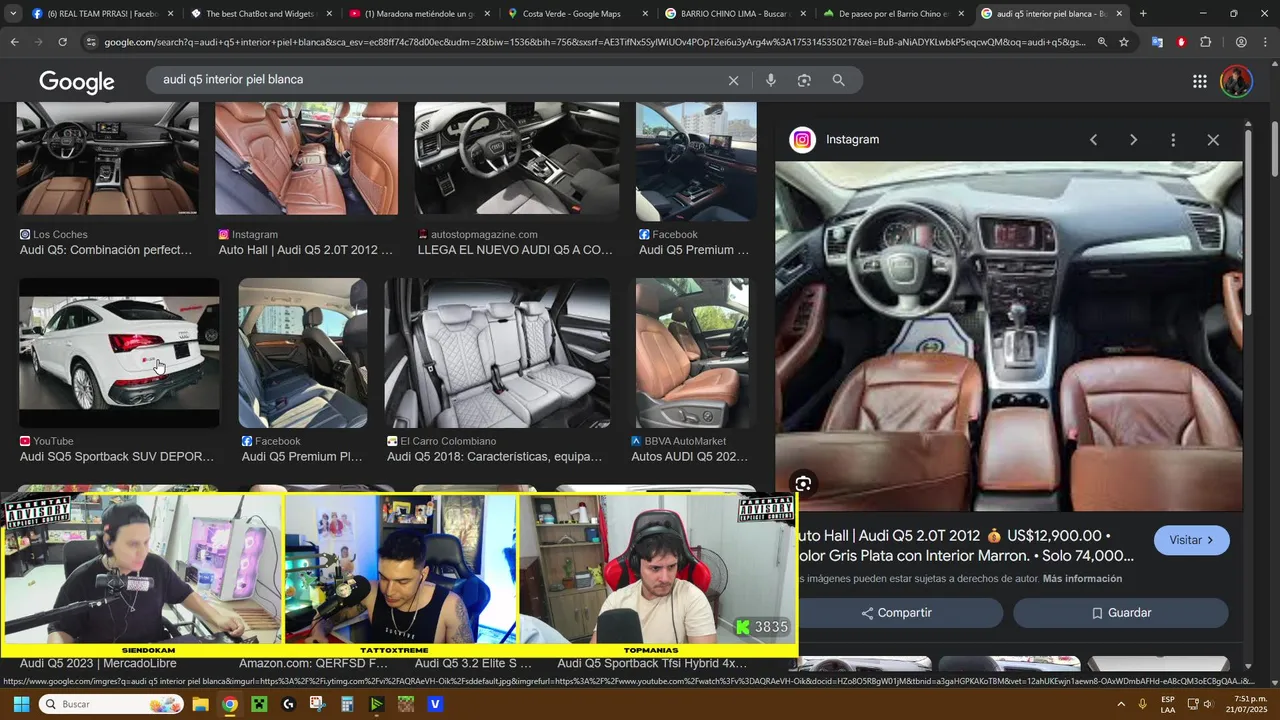Open the Chrome extensions puzzle menu

click(1206, 42)
